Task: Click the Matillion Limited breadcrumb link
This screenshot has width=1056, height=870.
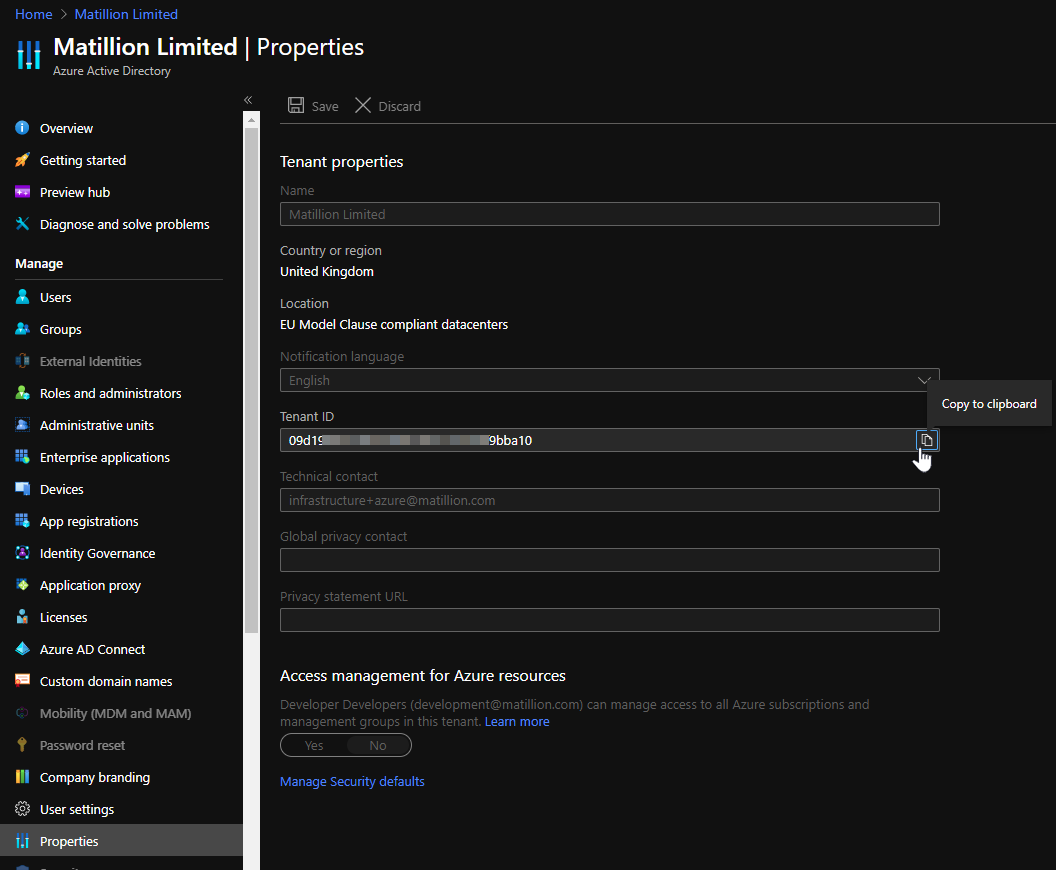Action: pos(126,14)
